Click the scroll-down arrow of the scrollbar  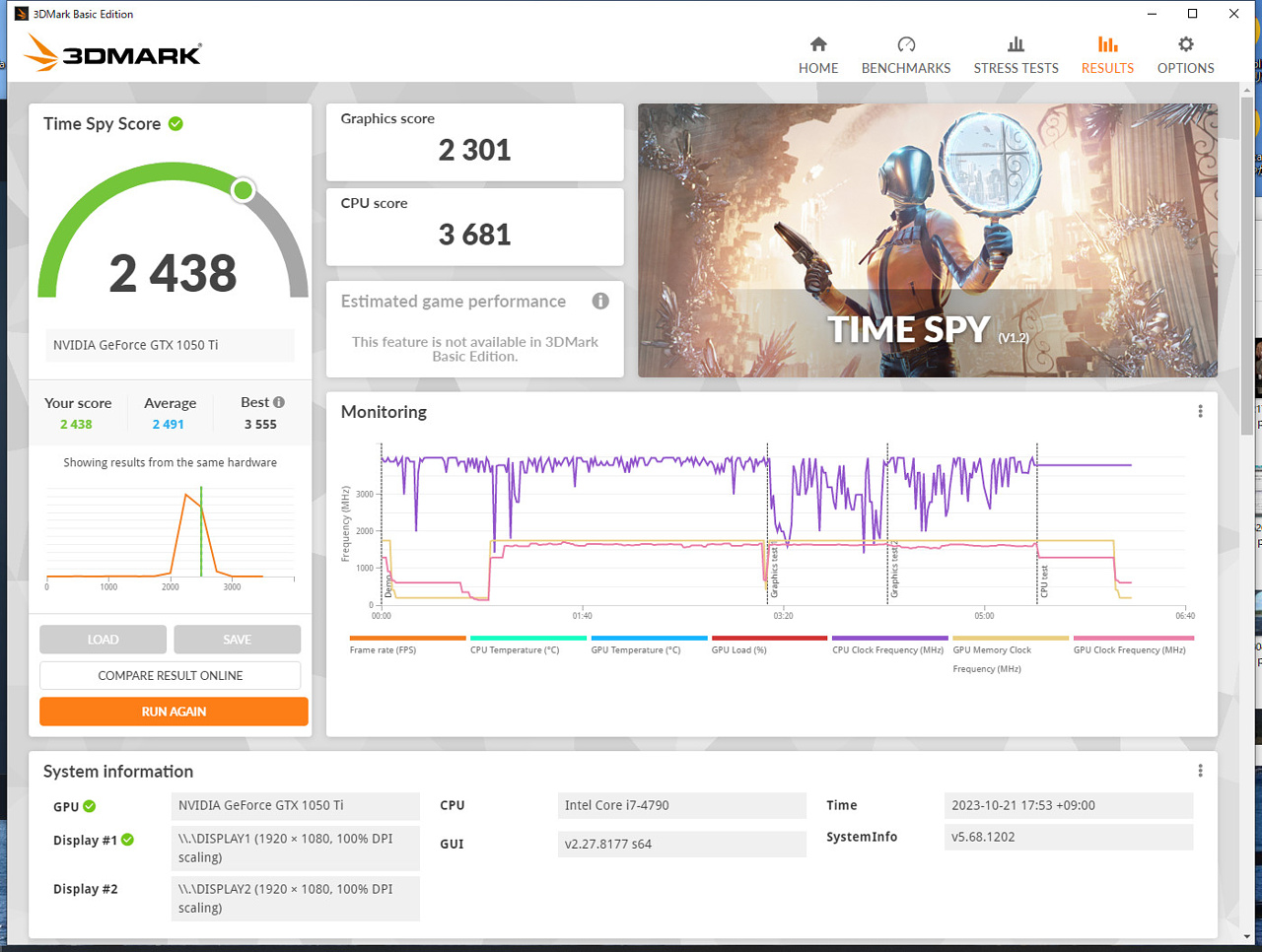click(x=1247, y=936)
